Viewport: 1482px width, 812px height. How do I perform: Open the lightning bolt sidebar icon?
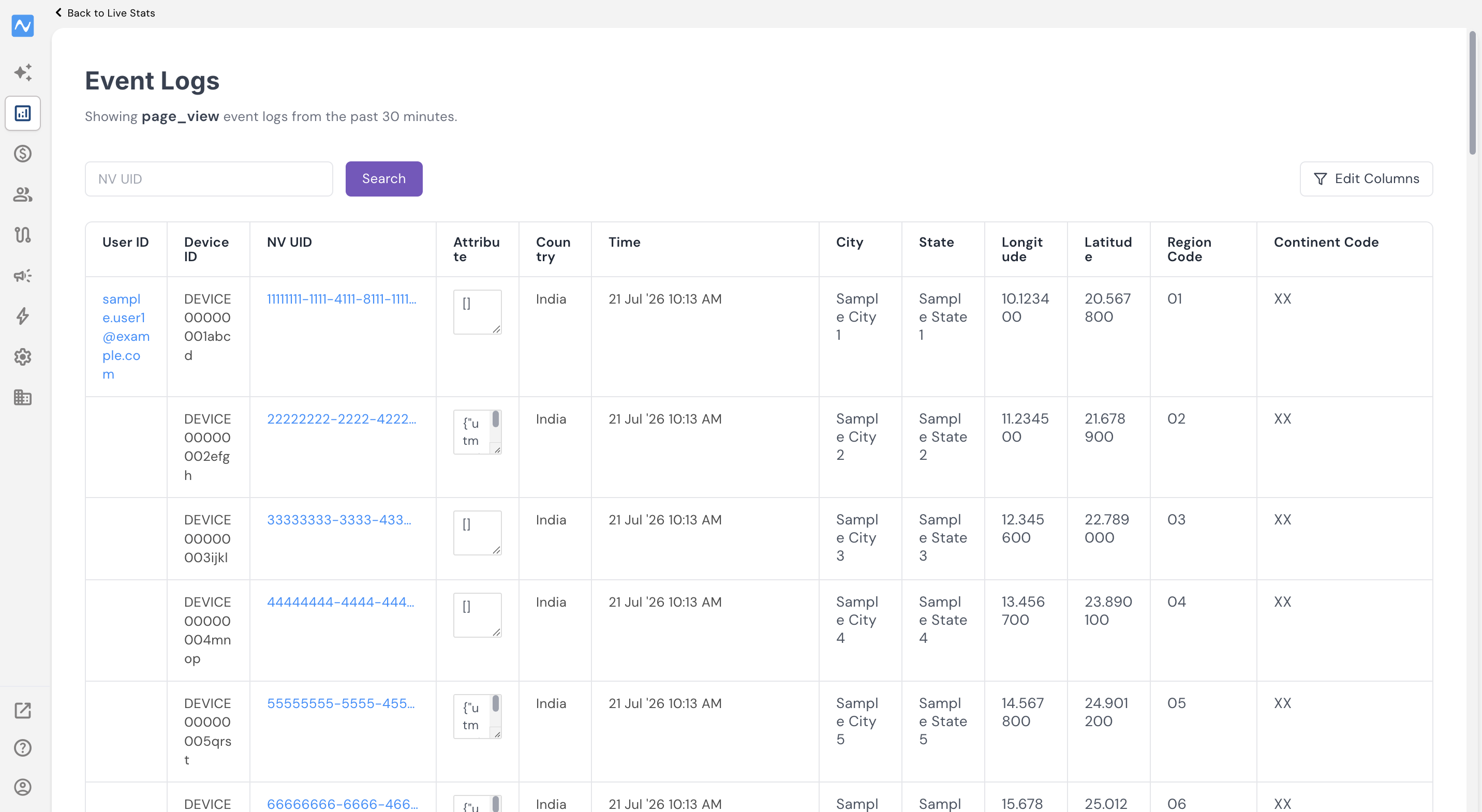[22, 317]
